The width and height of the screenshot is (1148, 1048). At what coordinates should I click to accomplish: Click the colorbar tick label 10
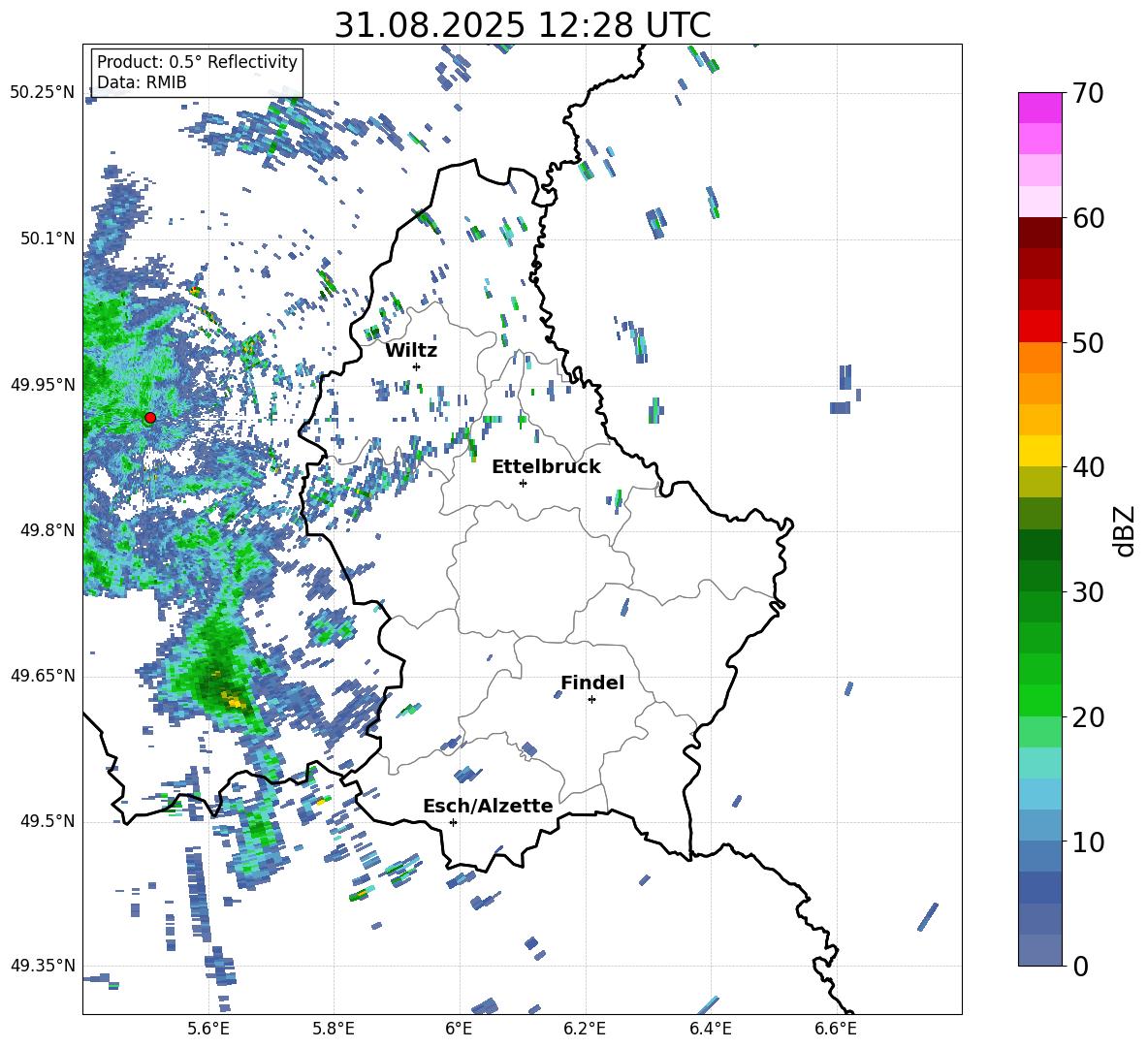click(x=1088, y=842)
